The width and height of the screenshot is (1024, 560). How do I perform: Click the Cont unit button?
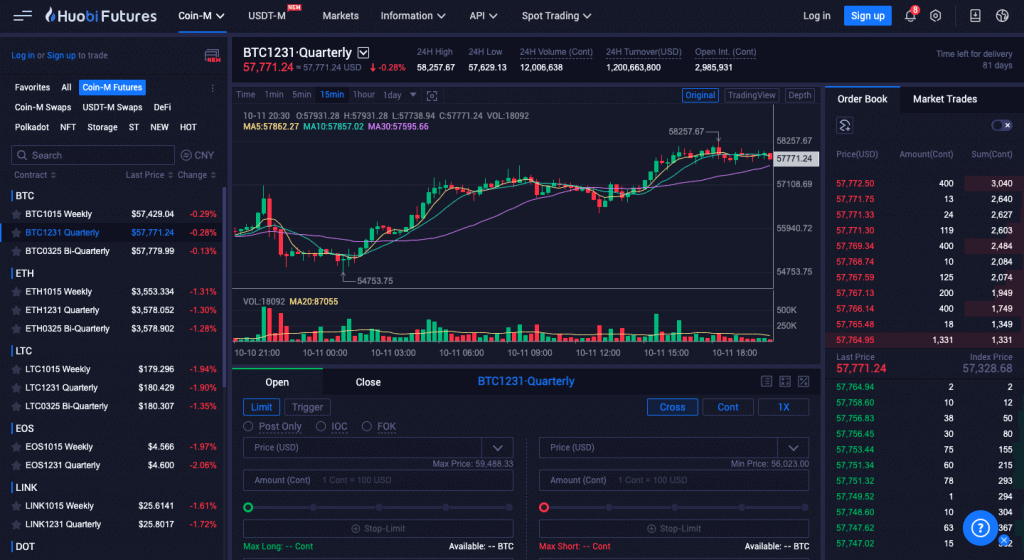point(728,407)
